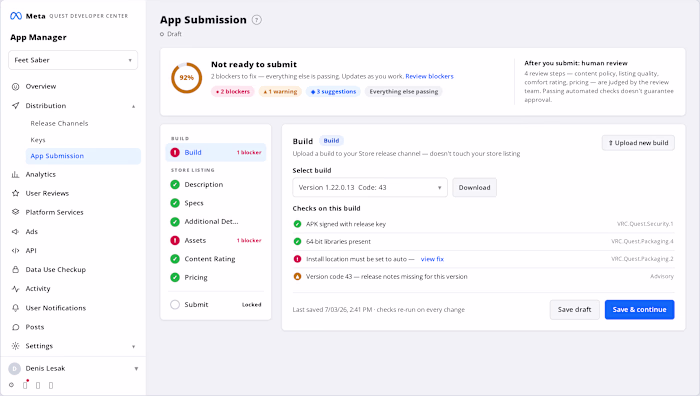
Task: Click the After you submit: human review heading
Action: click(x=576, y=63)
